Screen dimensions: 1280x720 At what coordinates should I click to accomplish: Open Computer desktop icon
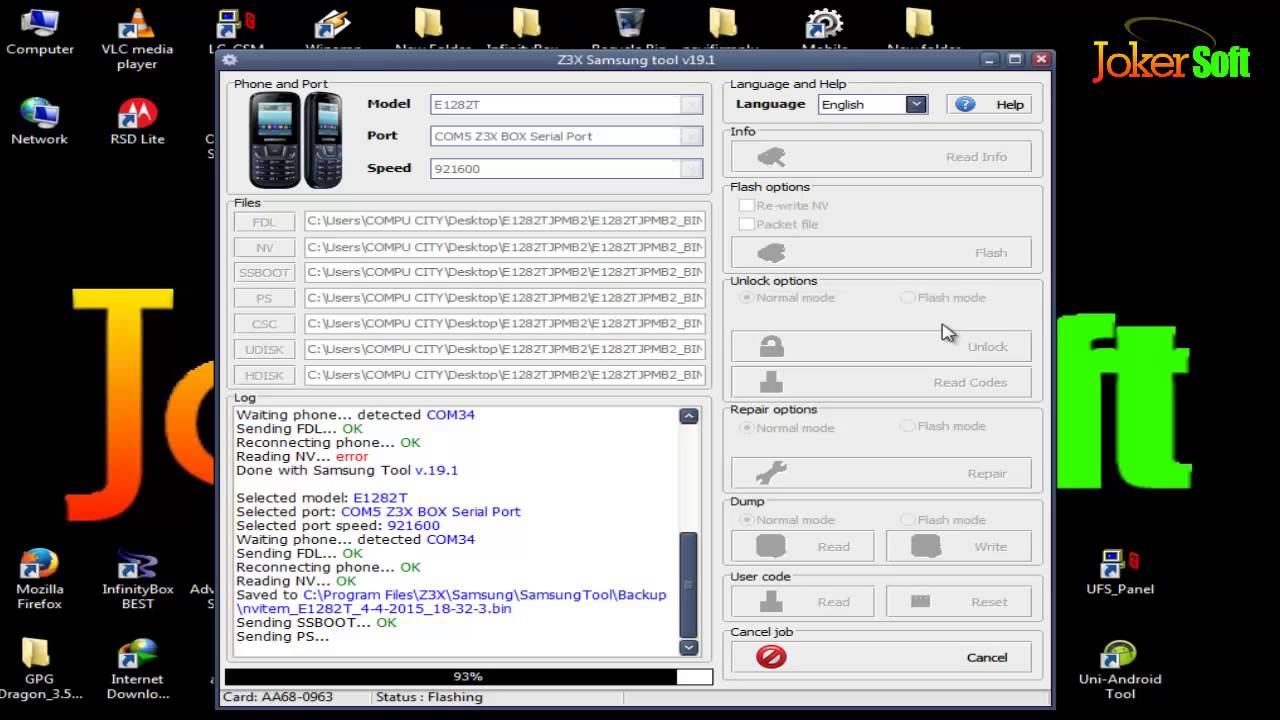pyautogui.click(x=39, y=31)
